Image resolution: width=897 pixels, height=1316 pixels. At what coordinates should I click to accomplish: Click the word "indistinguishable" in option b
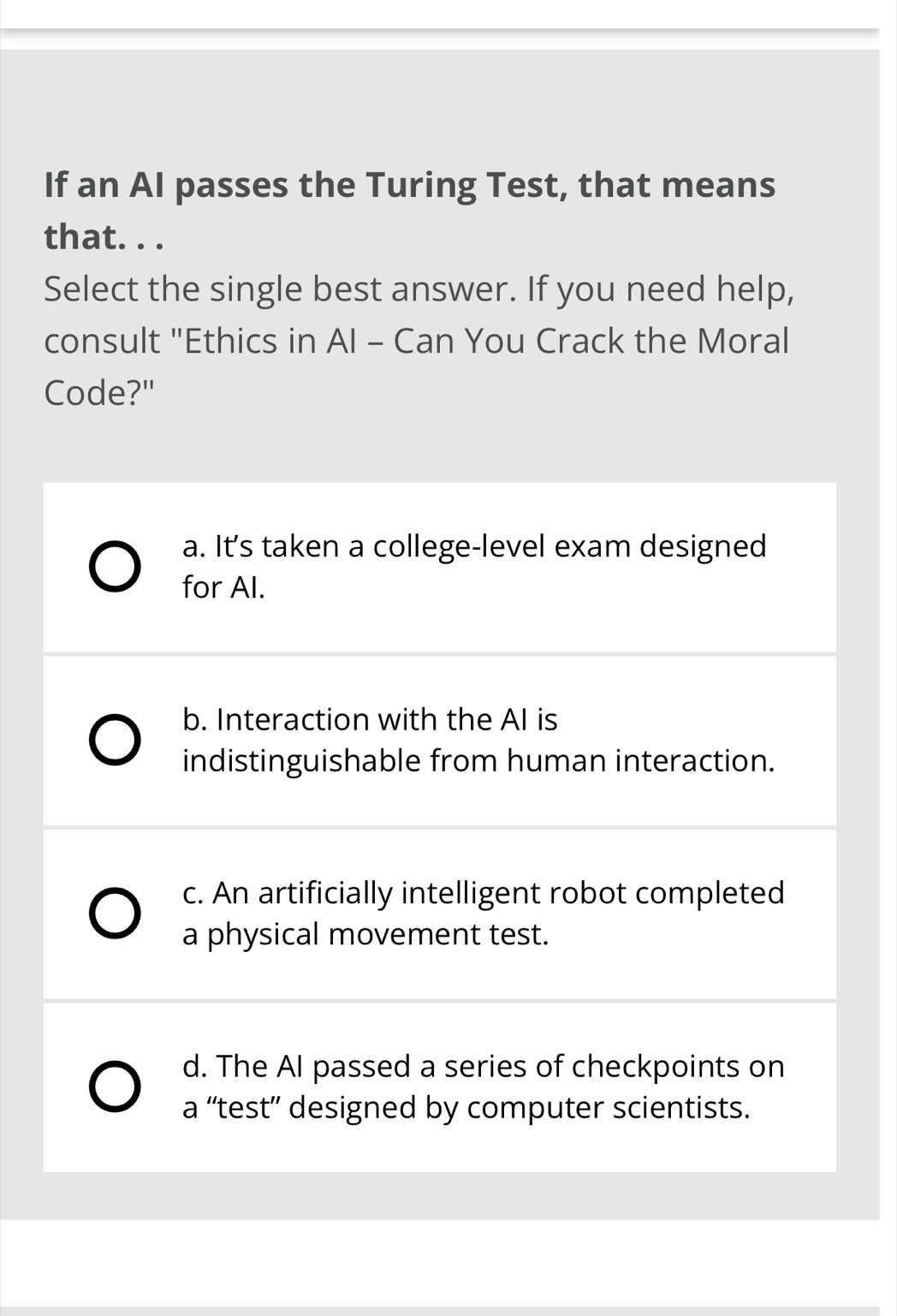tap(301, 760)
